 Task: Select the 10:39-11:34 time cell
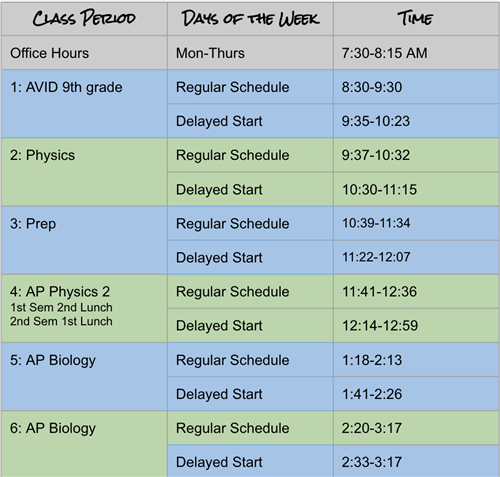416,223
